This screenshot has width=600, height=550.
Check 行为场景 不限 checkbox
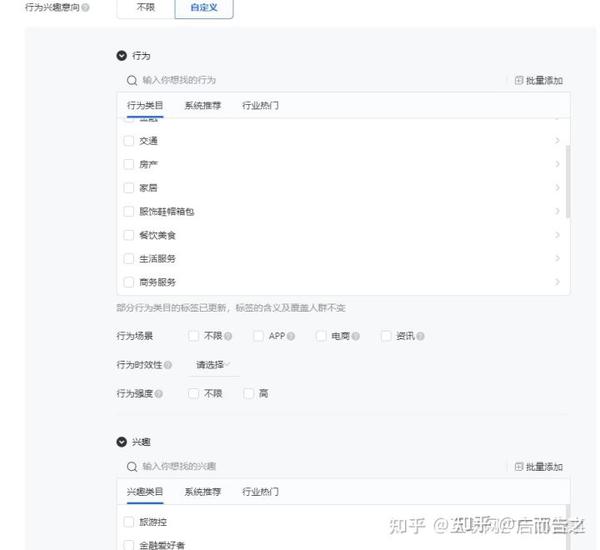[194, 336]
